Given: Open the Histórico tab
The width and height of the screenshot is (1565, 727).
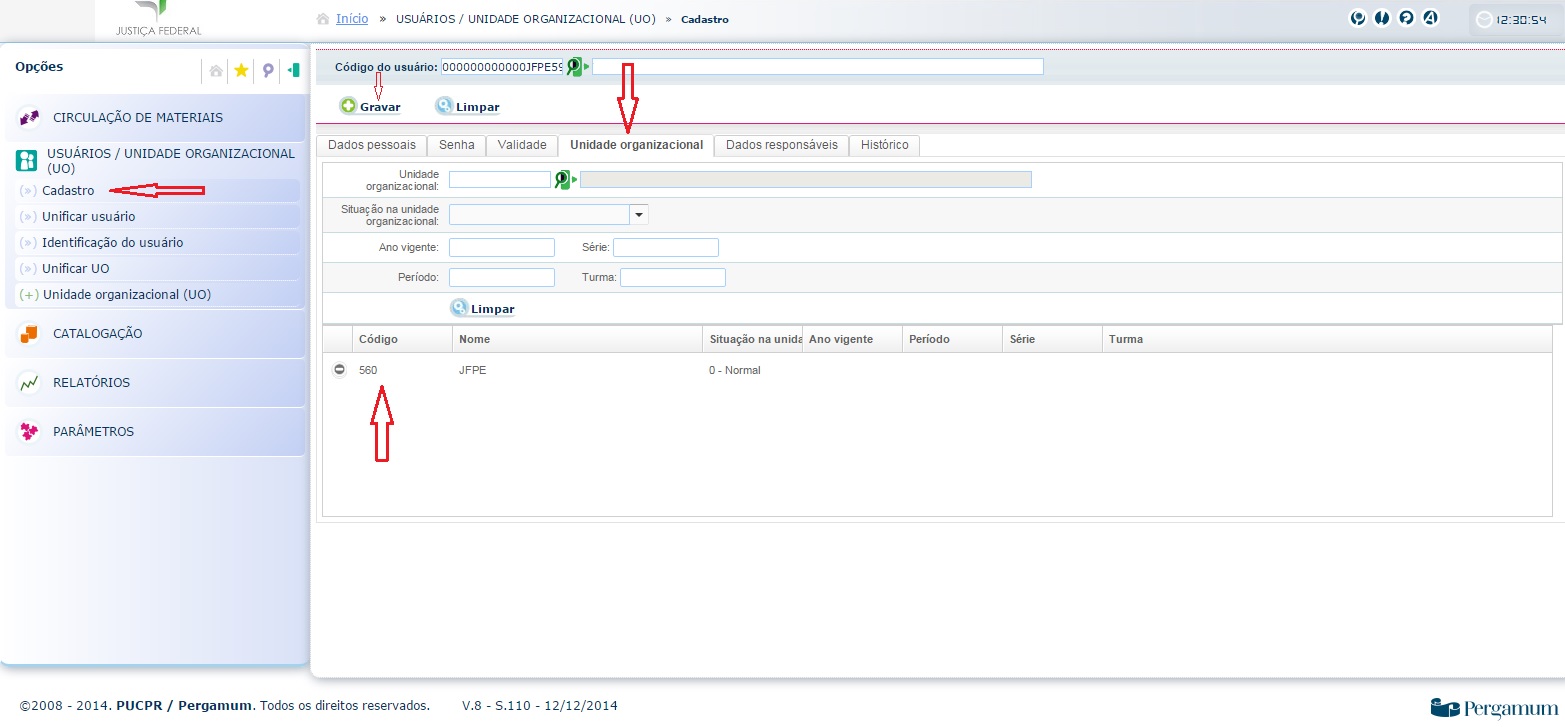Looking at the screenshot, I should pyautogui.click(x=884, y=145).
